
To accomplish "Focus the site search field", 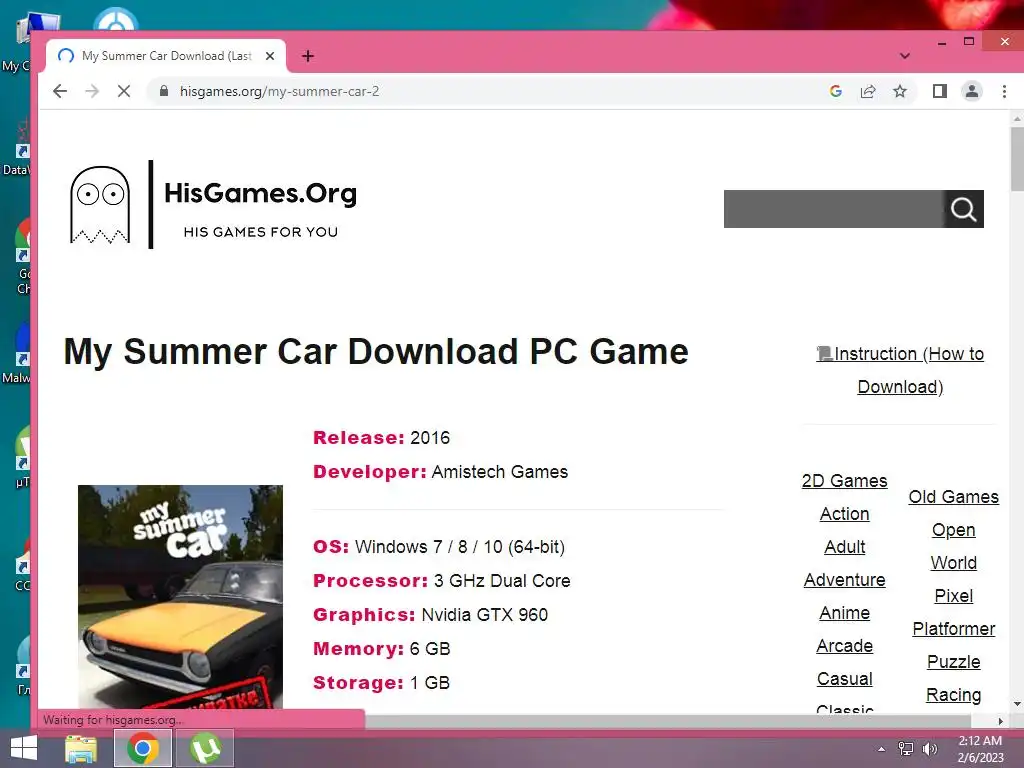I will point(833,209).
